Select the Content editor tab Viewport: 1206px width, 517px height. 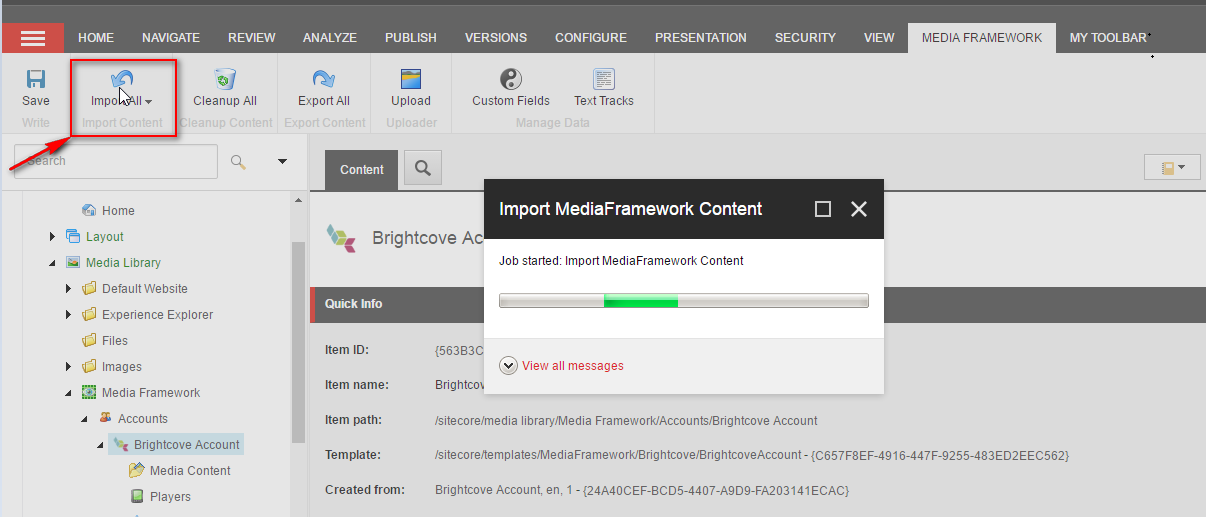click(362, 170)
